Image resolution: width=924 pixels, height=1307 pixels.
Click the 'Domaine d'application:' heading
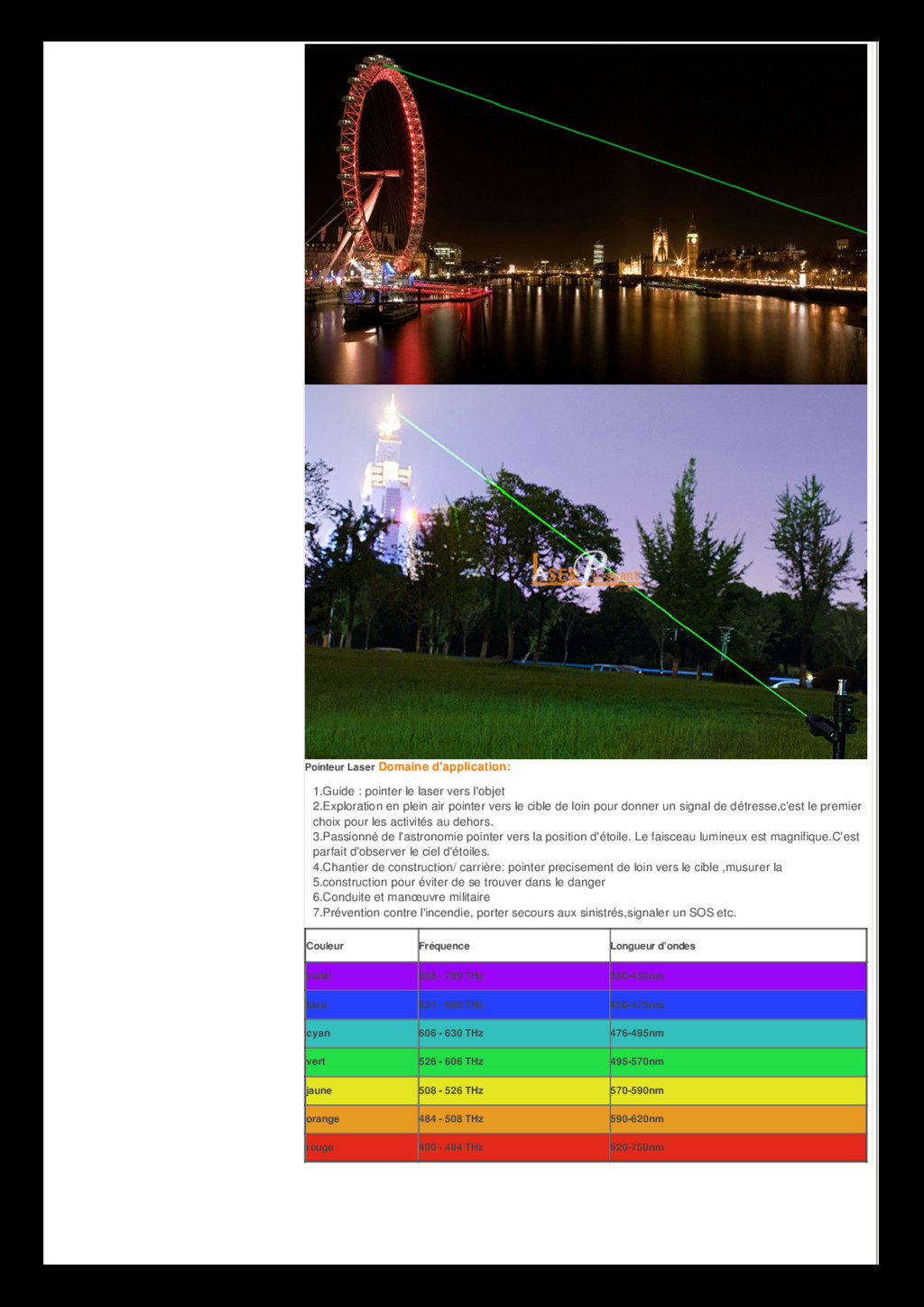[444, 766]
